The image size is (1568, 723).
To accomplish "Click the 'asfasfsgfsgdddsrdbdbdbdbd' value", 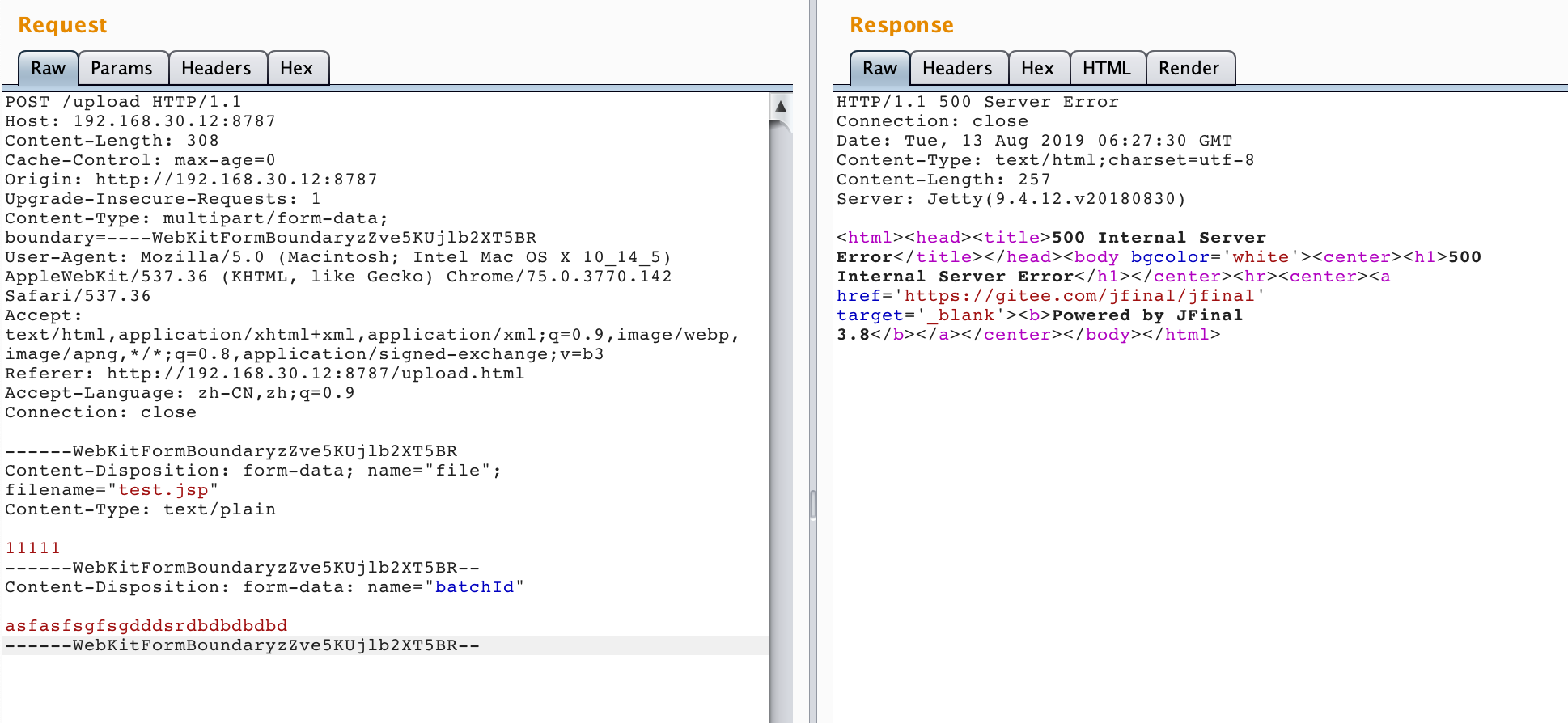I will 146,626.
